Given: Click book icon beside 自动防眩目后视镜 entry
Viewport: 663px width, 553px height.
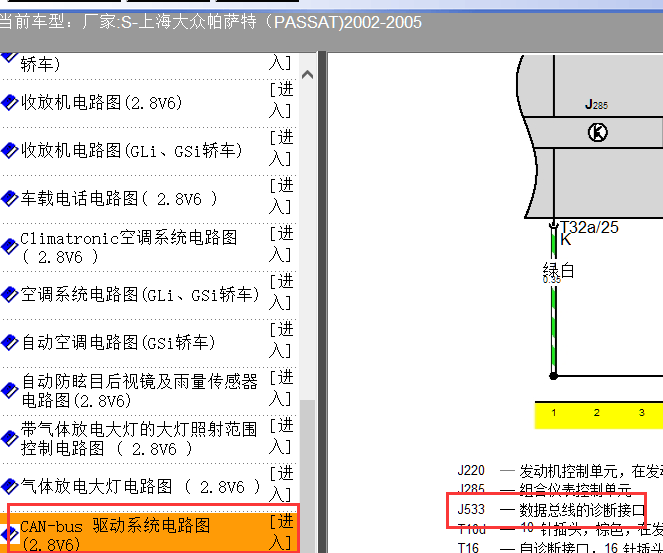Looking at the screenshot, I should [x=9, y=390].
